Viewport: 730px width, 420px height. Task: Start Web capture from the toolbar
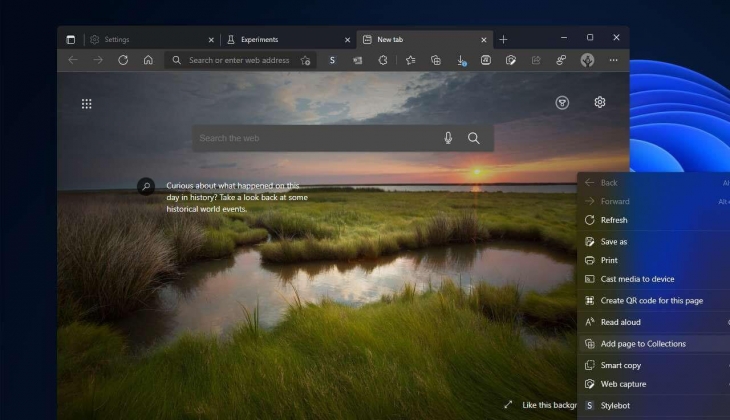pos(511,60)
